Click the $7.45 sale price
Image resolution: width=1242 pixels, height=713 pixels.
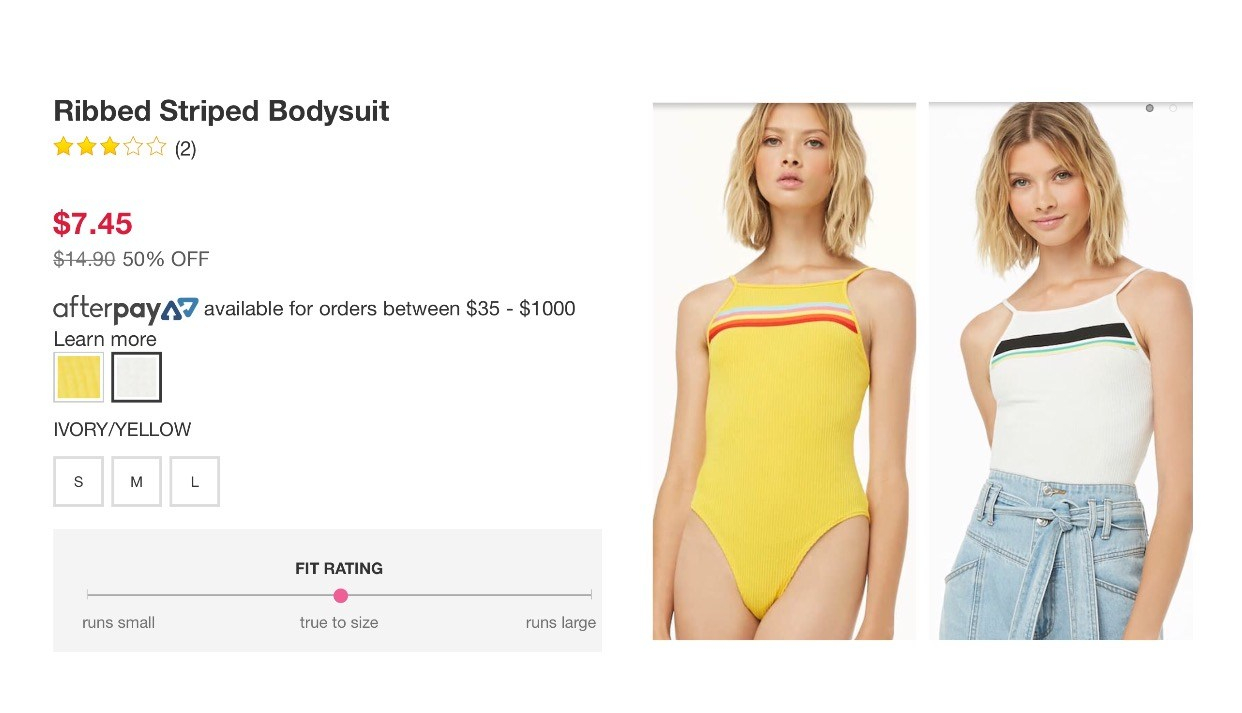tap(92, 223)
